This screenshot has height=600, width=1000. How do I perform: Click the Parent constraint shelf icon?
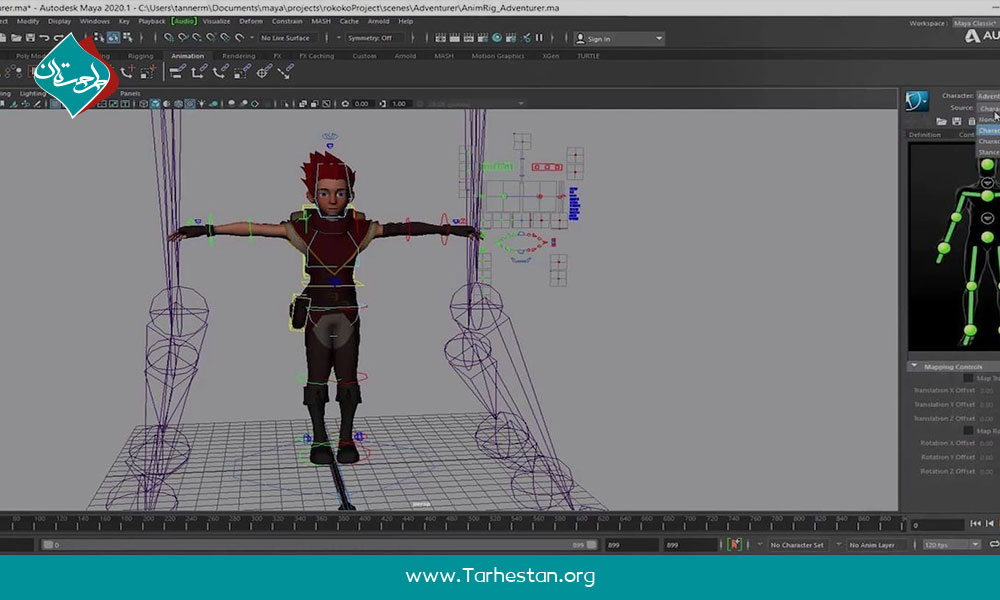coord(178,72)
